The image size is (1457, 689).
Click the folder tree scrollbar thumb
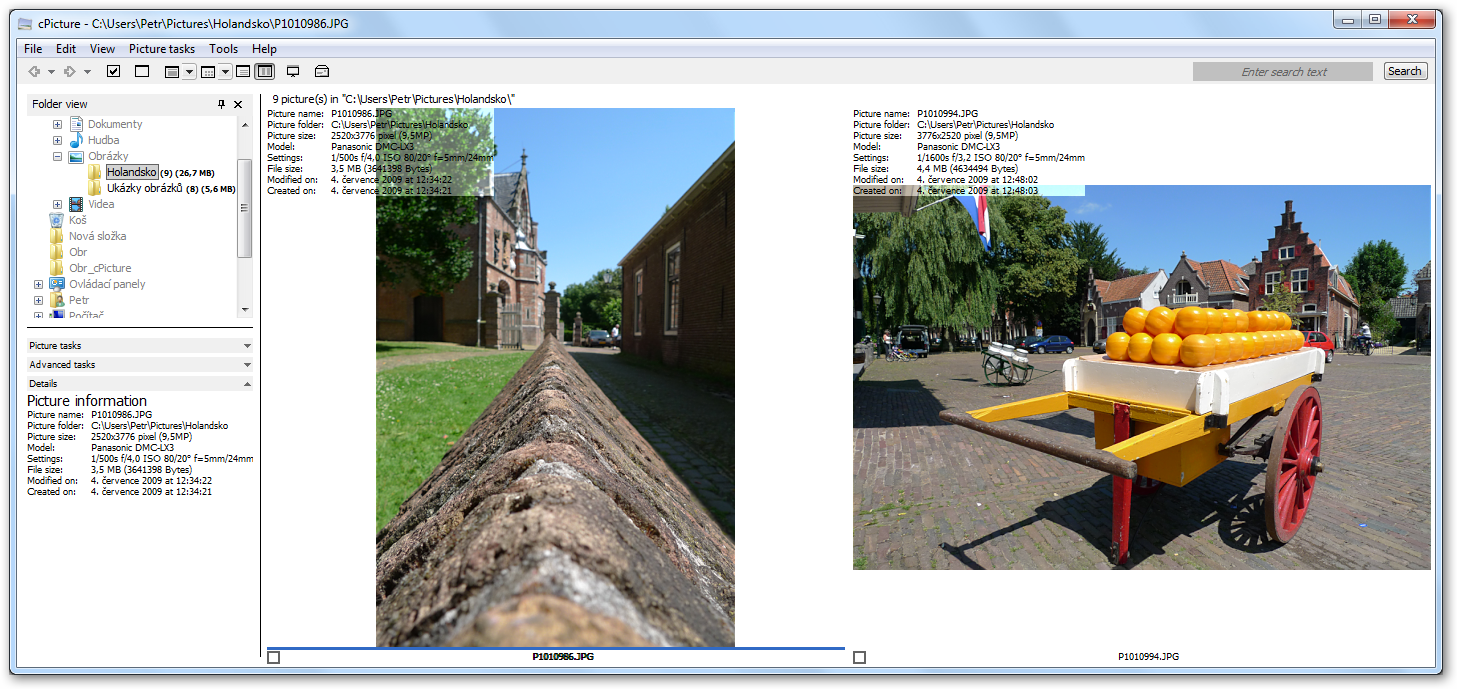244,208
